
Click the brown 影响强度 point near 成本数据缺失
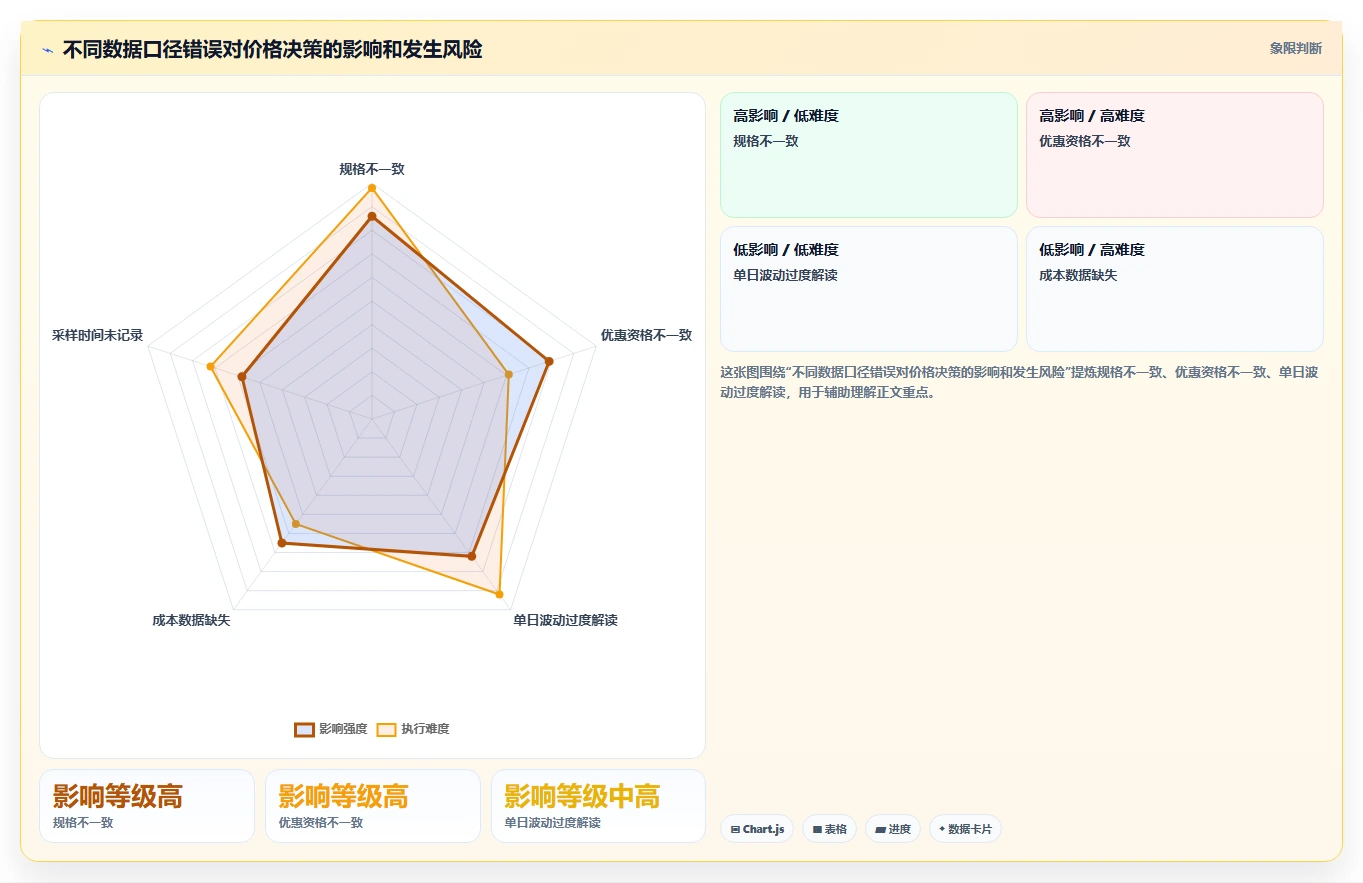pyautogui.click(x=282, y=543)
